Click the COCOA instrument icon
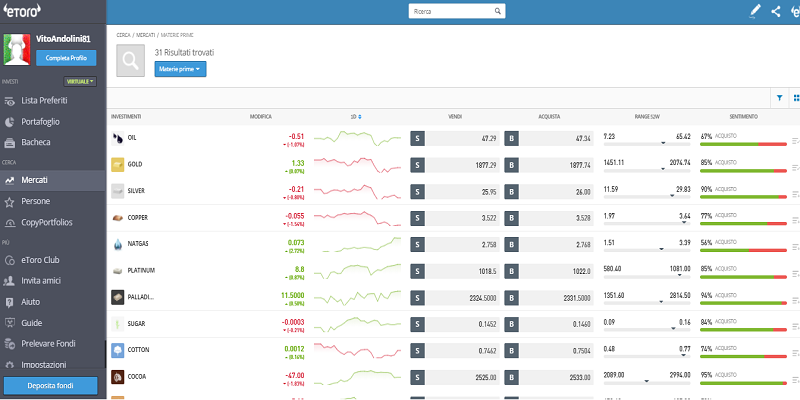The height and width of the screenshot is (400, 800). pos(118,377)
